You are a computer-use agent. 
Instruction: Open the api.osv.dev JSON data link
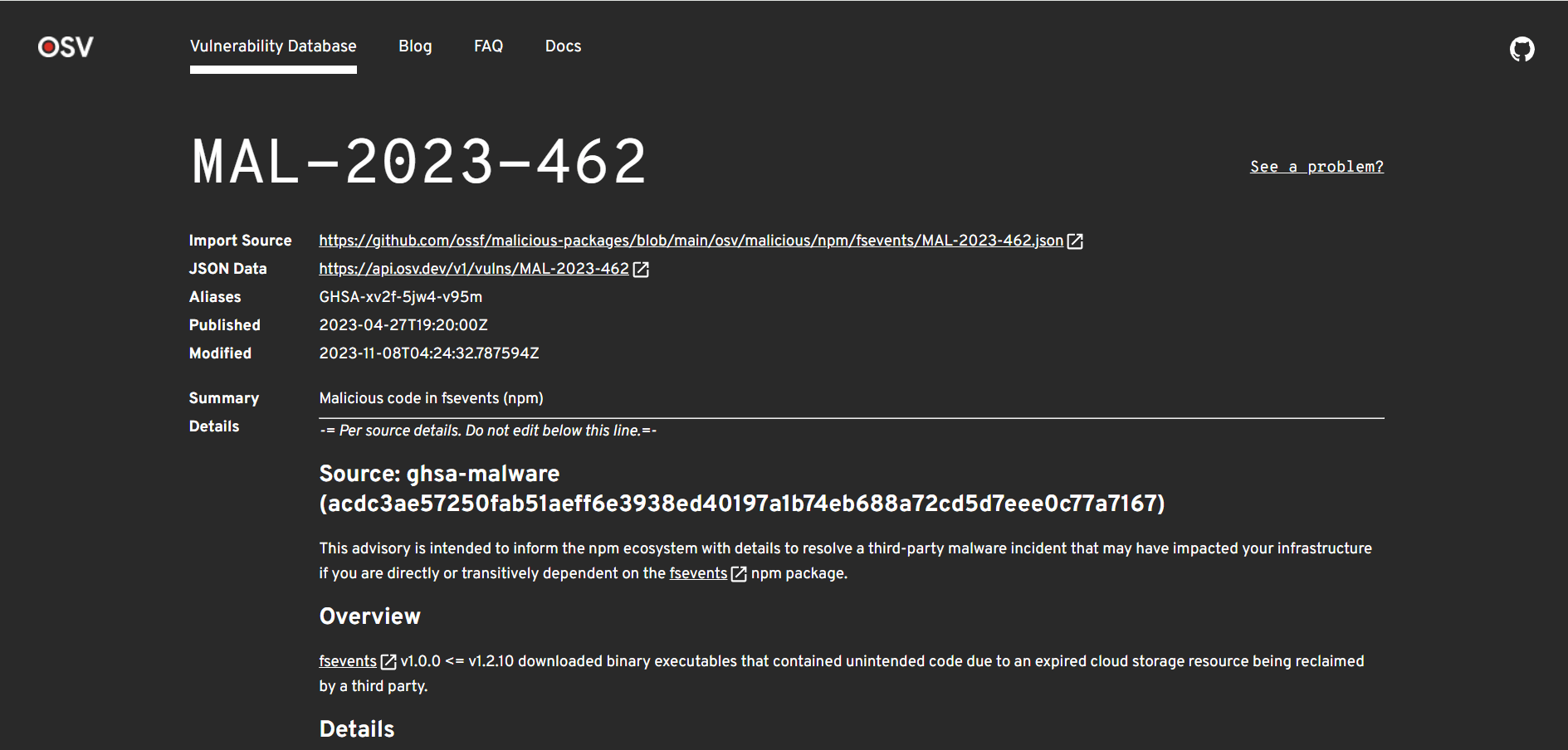[474, 269]
